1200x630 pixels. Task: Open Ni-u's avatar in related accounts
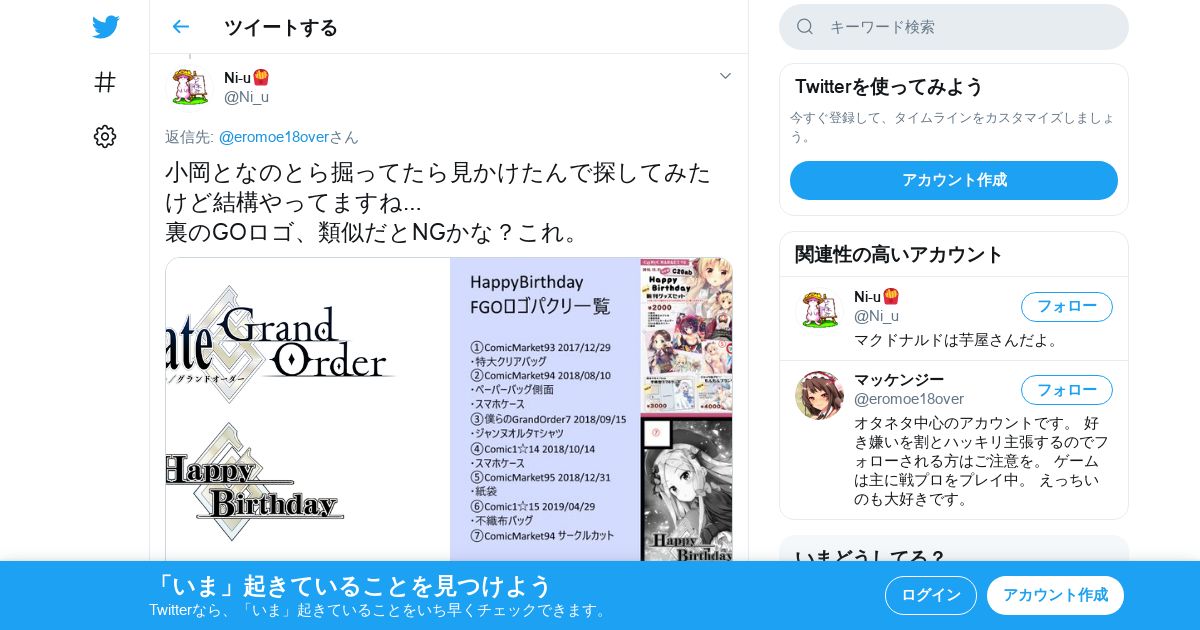point(819,311)
